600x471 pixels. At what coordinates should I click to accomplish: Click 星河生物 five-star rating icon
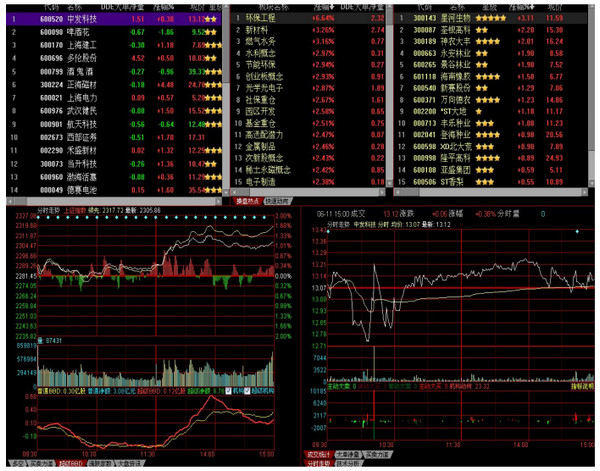[491, 18]
